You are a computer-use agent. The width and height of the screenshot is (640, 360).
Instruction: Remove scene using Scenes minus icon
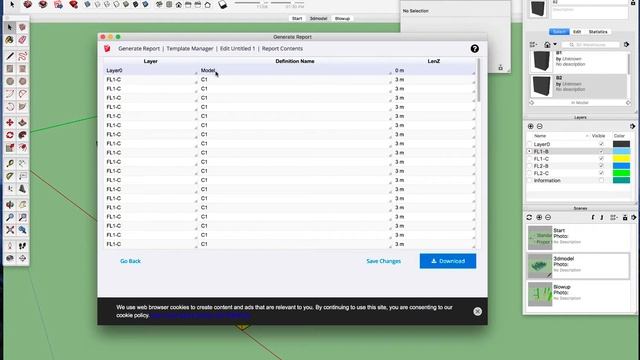(x=548, y=218)
